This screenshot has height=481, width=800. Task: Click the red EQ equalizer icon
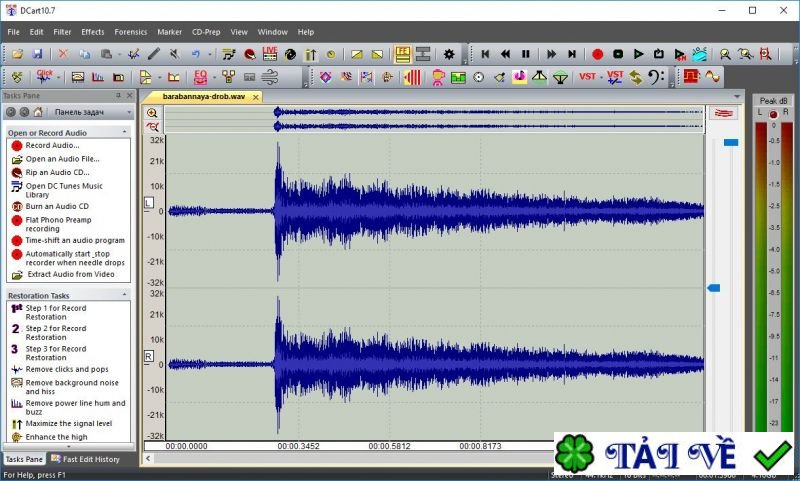[200, 76]
